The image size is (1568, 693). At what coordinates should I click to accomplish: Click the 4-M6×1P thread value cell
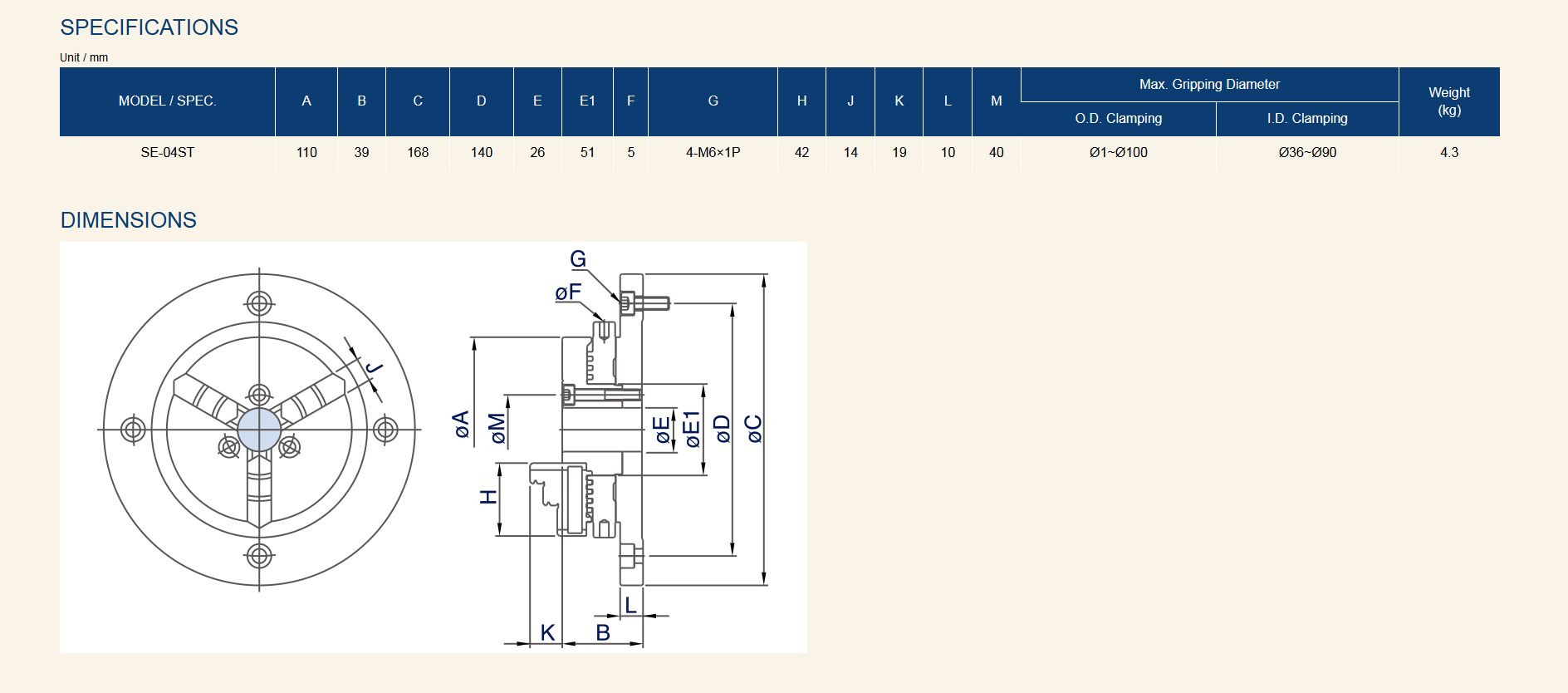tap(713, 153)
